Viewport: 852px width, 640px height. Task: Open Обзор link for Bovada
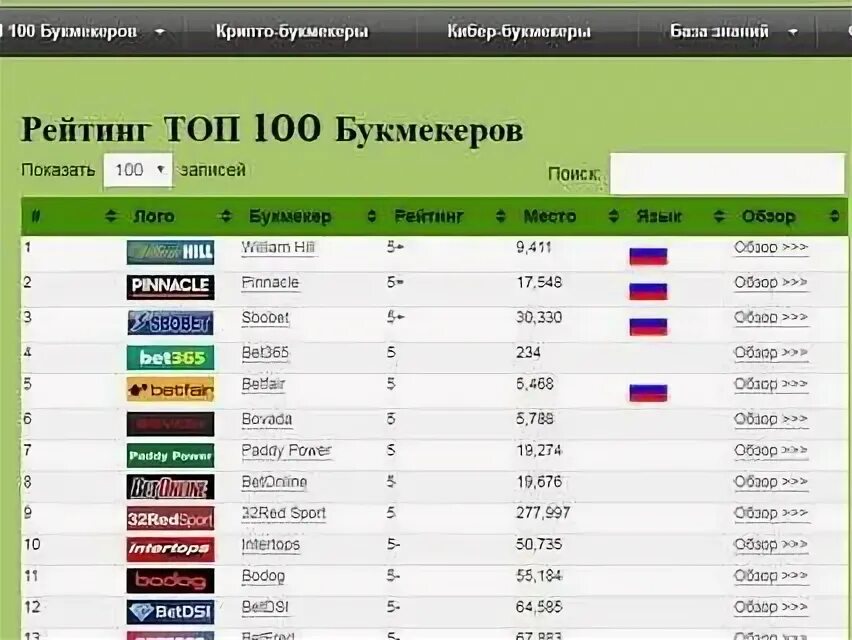pos(771,419)
